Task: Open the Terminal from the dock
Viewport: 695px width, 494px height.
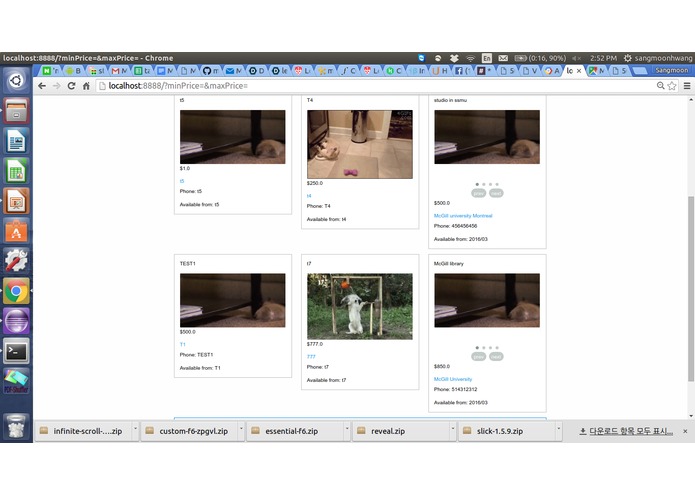Action: (x=16, y=351)
